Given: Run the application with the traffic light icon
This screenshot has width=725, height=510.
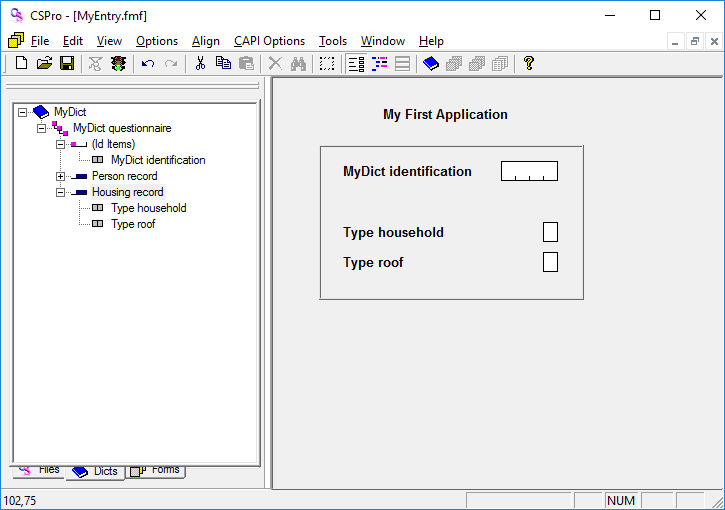Looking at the screenshot, I should pyautogui.click(x=118, y=63).
